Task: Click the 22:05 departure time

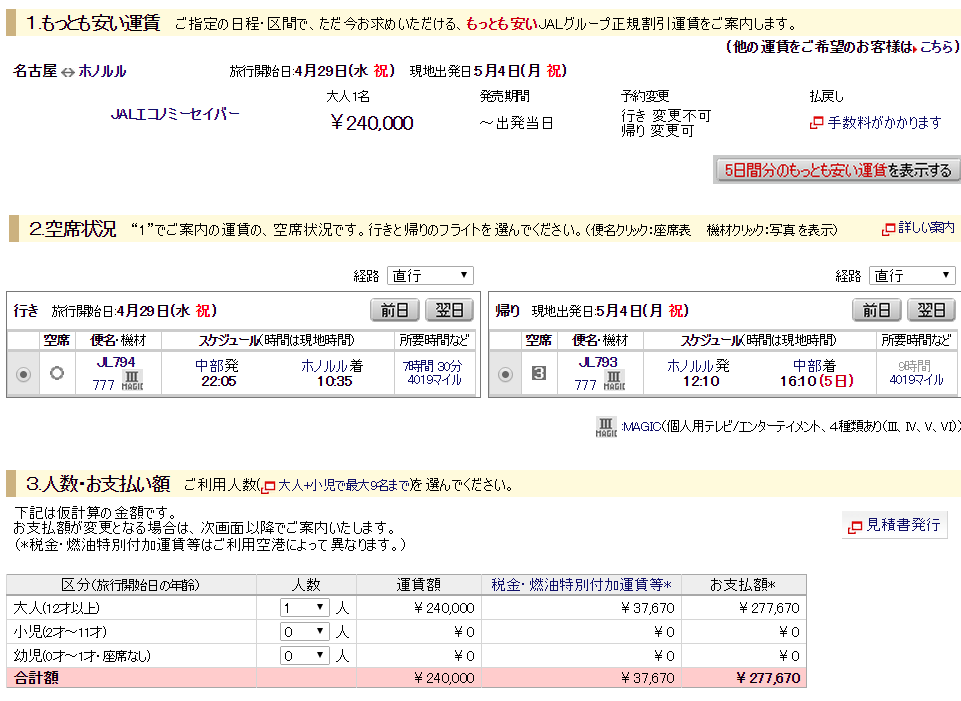Action: click(x=219, y=381)
